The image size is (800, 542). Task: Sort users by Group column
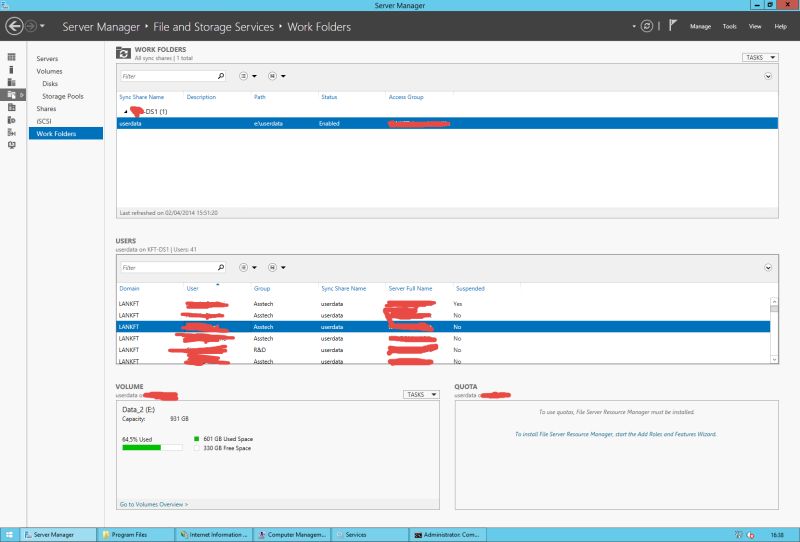pyautogui.click(x=262, y=288)
